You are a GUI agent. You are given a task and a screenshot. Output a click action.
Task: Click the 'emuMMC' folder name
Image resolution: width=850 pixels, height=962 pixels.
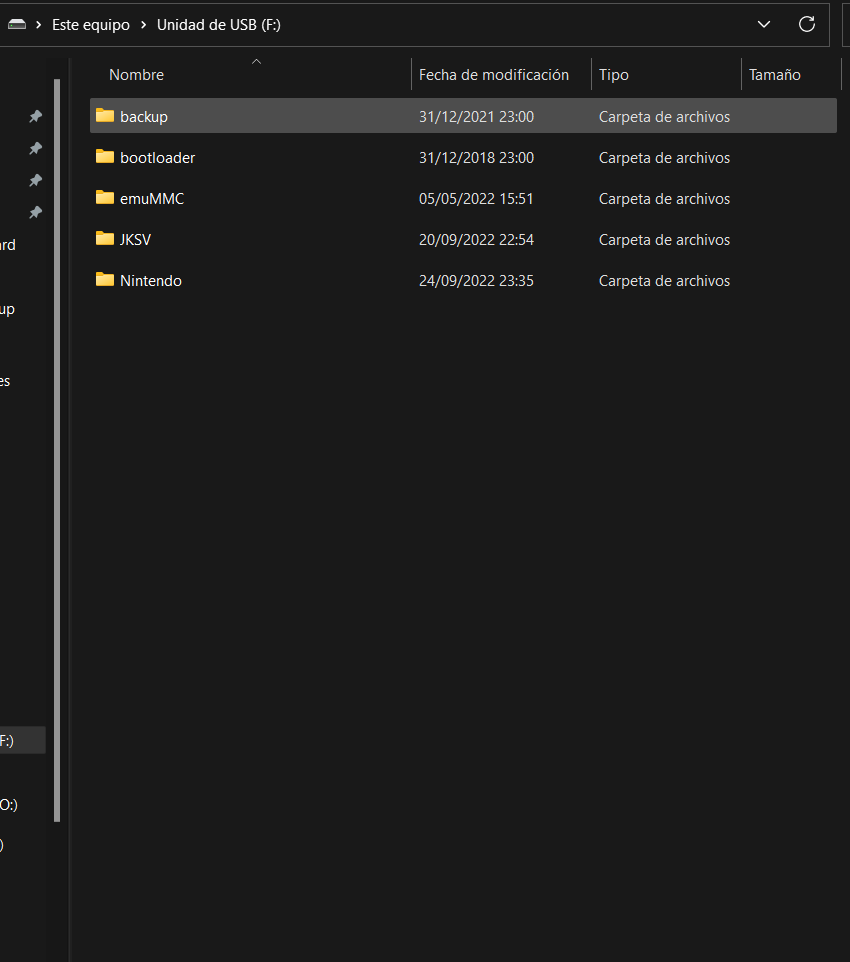coord(152,199)
